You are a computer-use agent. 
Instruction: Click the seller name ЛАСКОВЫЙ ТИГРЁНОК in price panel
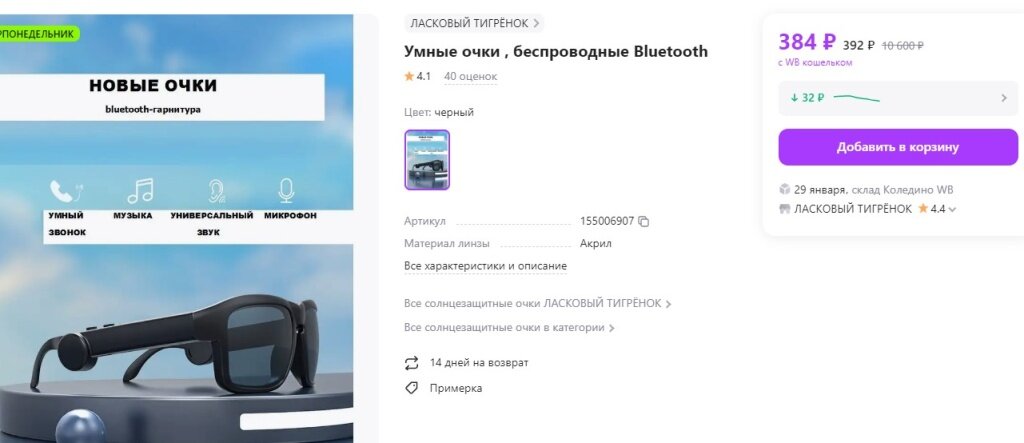[x=853, y=209]
